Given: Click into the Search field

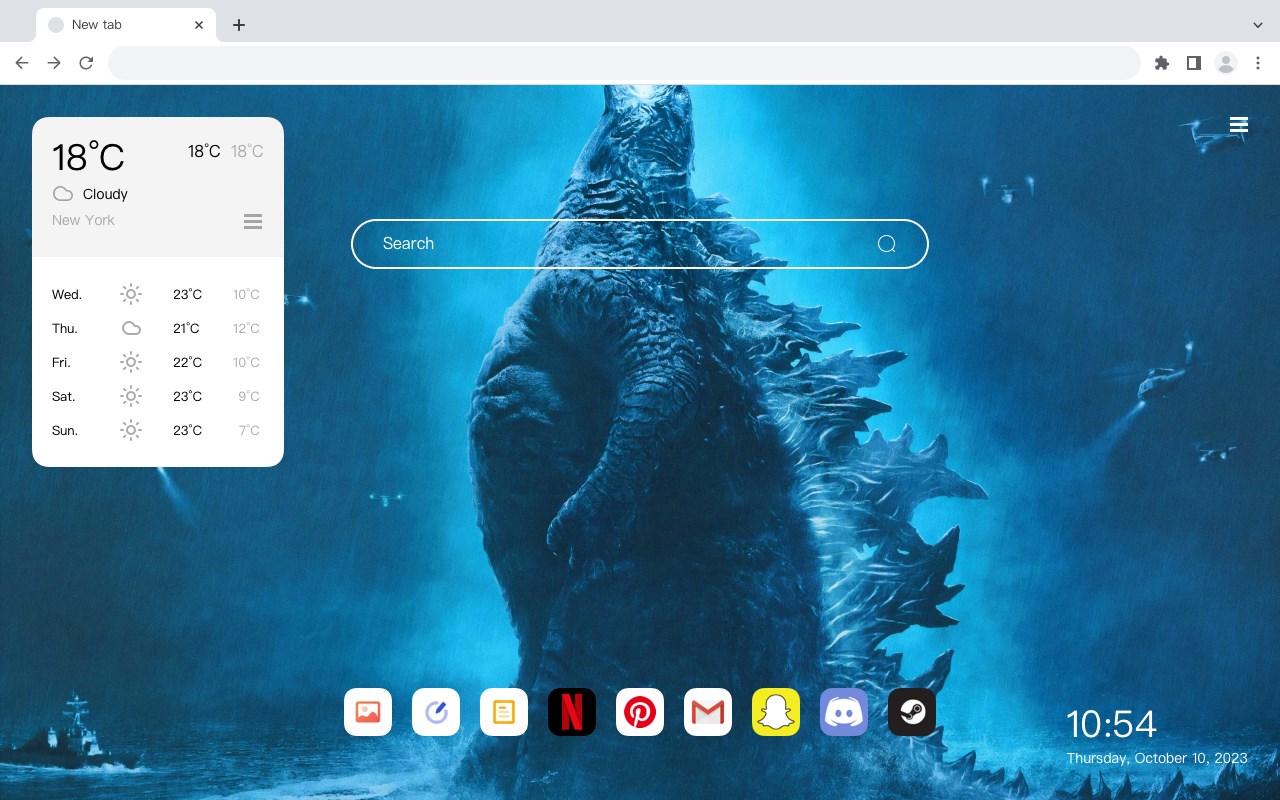Looking at the screenshot, I should (640, 244).
